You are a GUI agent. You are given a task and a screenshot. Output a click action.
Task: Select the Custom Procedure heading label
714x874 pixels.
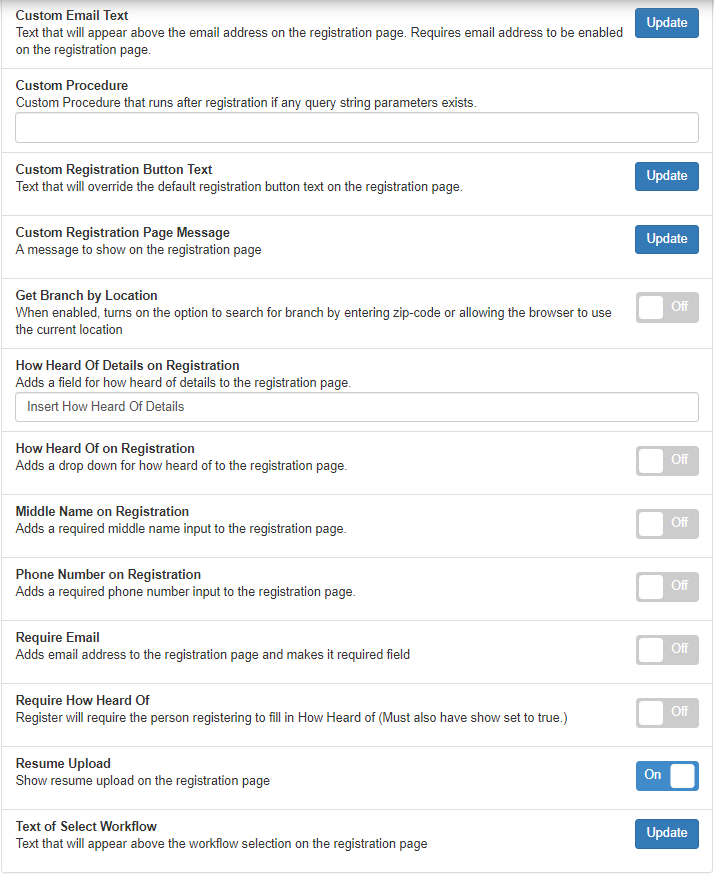pos(72,86)
